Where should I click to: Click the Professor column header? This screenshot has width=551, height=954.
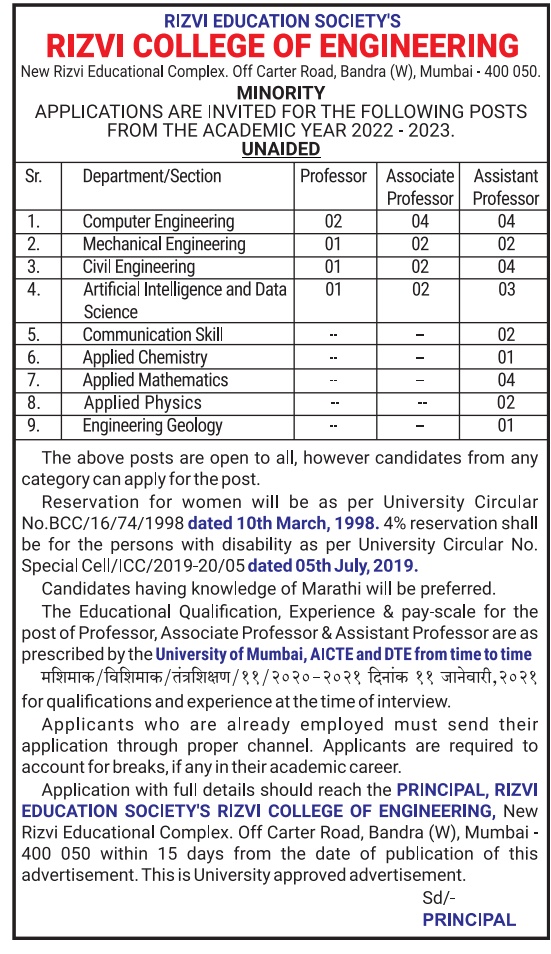tap(334, 176)
